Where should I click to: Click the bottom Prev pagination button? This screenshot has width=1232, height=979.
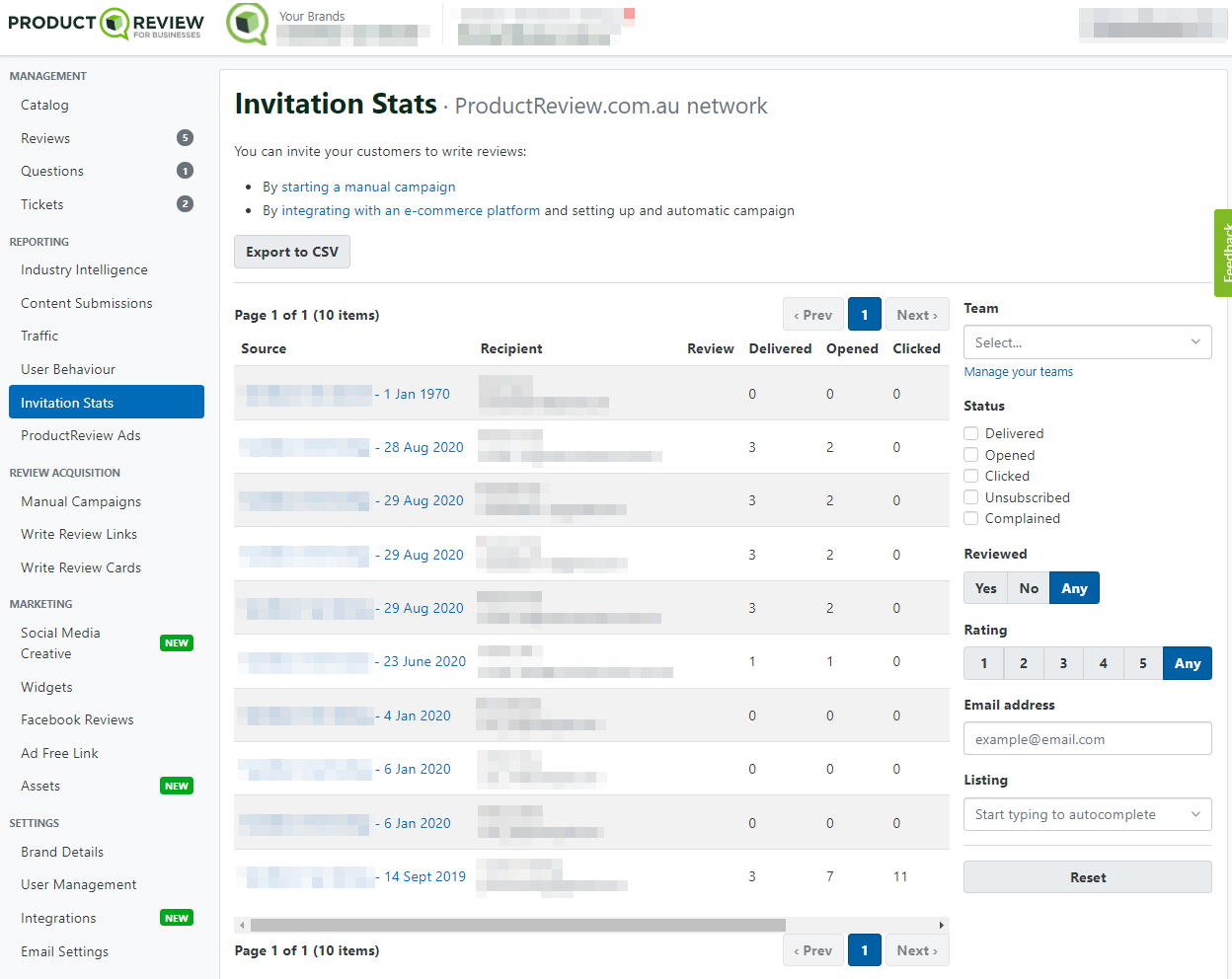tap(813, 950)
